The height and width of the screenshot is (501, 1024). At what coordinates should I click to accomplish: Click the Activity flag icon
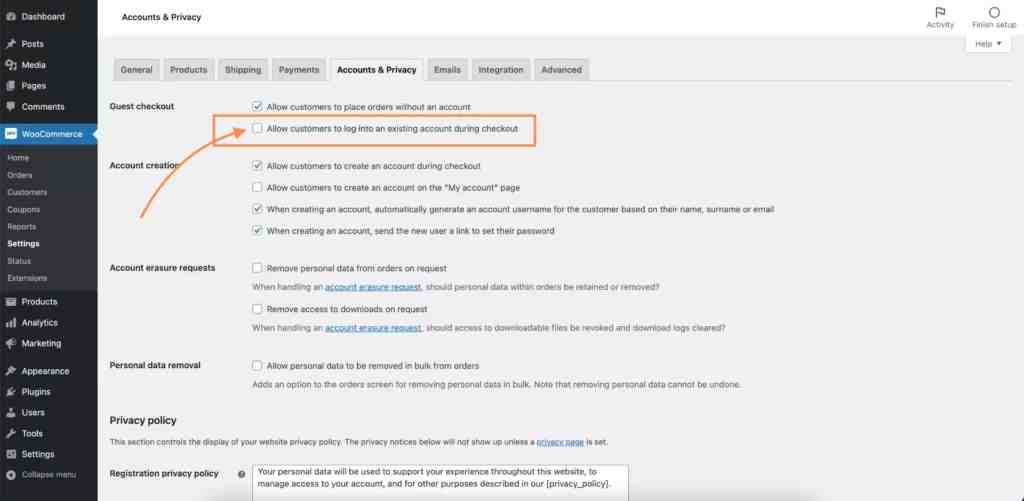point(940,12)
